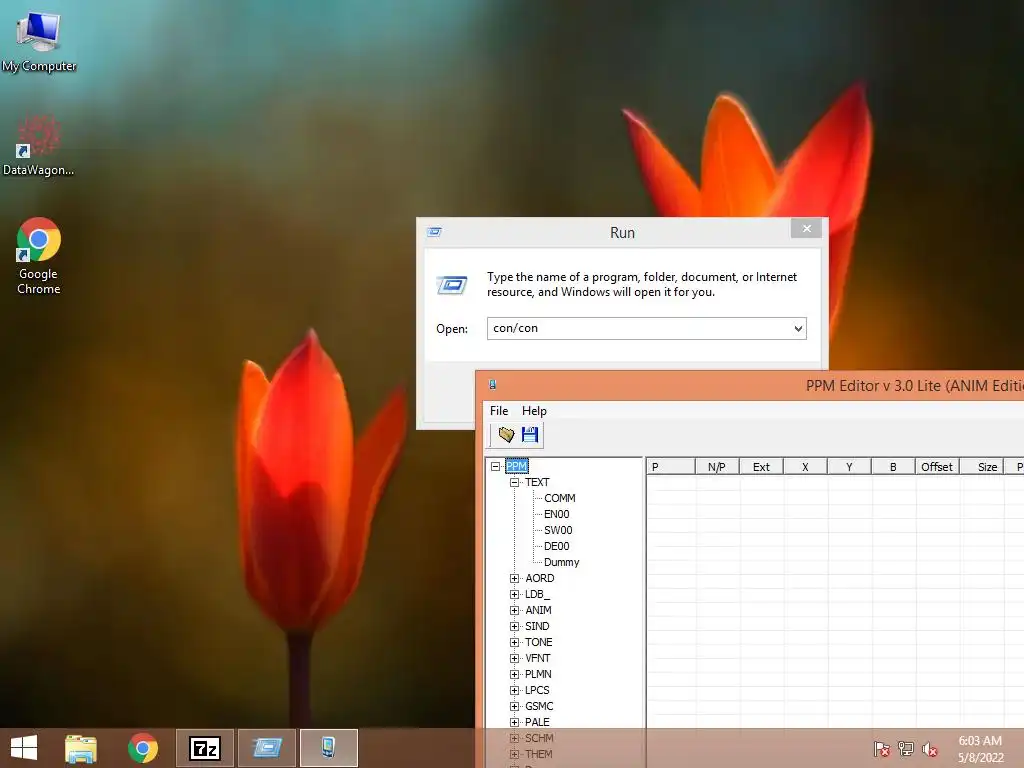The height and width of the screenshot is (768, 1024).
Task: Open the 7-Zip taskbar button
Action: pos(205,748)
